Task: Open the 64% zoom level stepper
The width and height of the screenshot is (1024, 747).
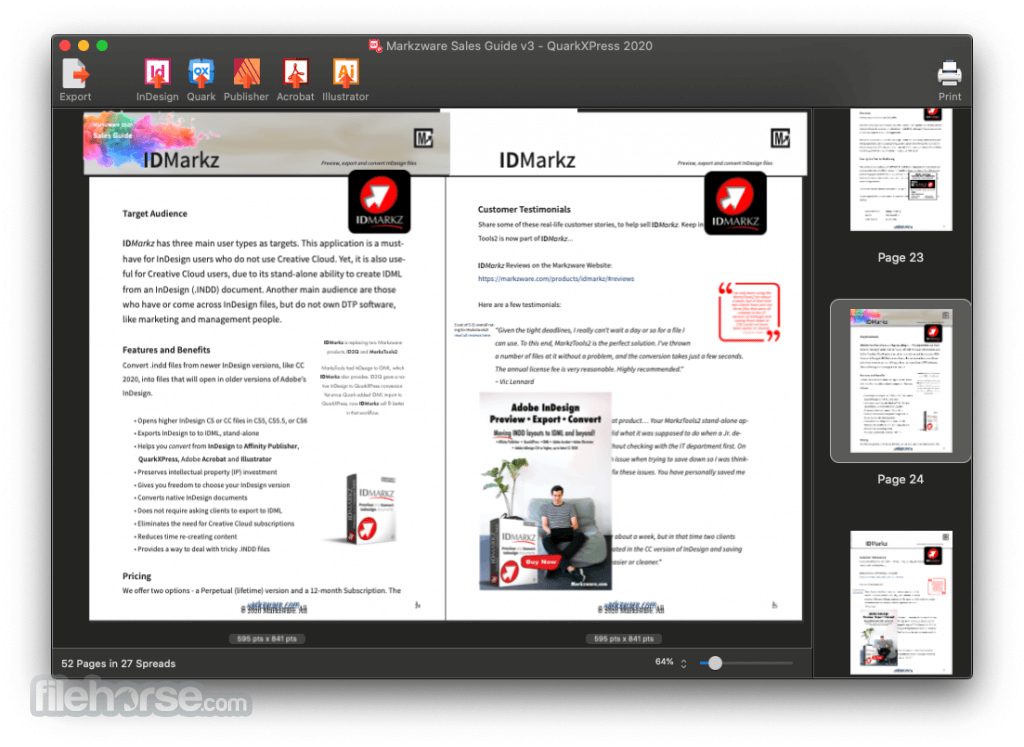Action: click(x=683, y=663)
